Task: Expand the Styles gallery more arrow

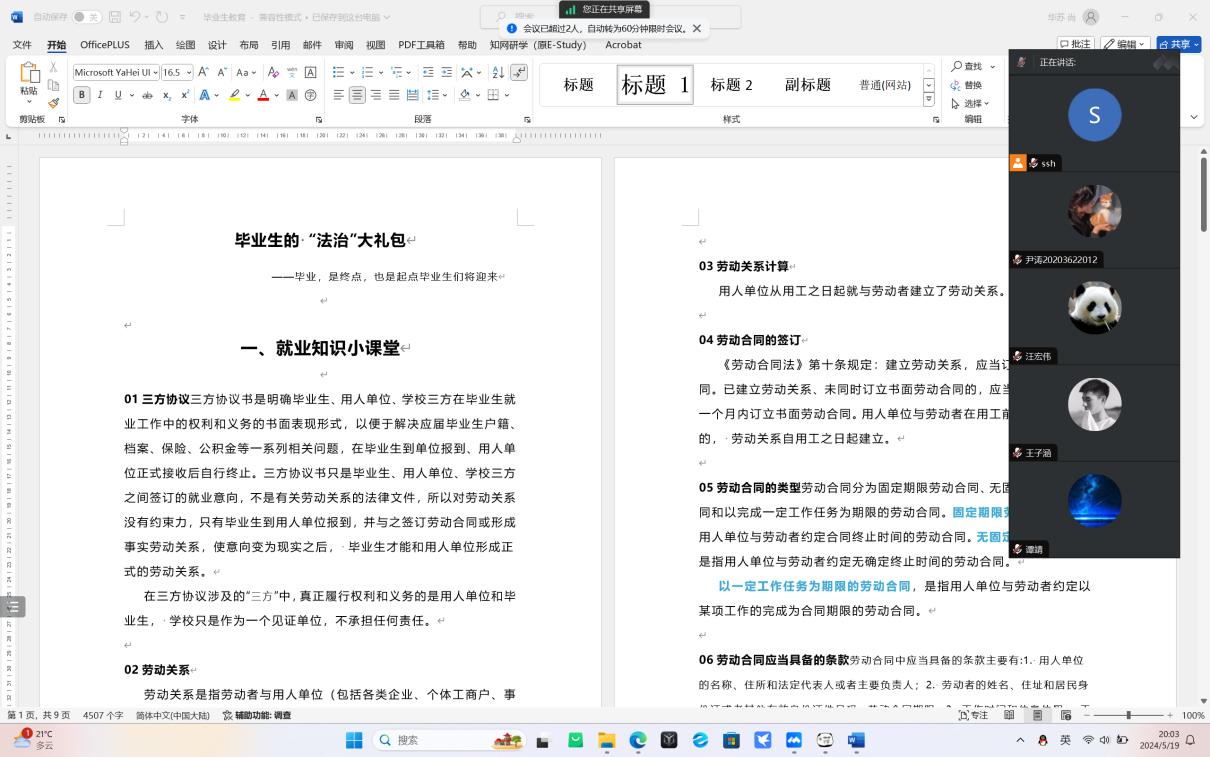Action: pos(929,100)
